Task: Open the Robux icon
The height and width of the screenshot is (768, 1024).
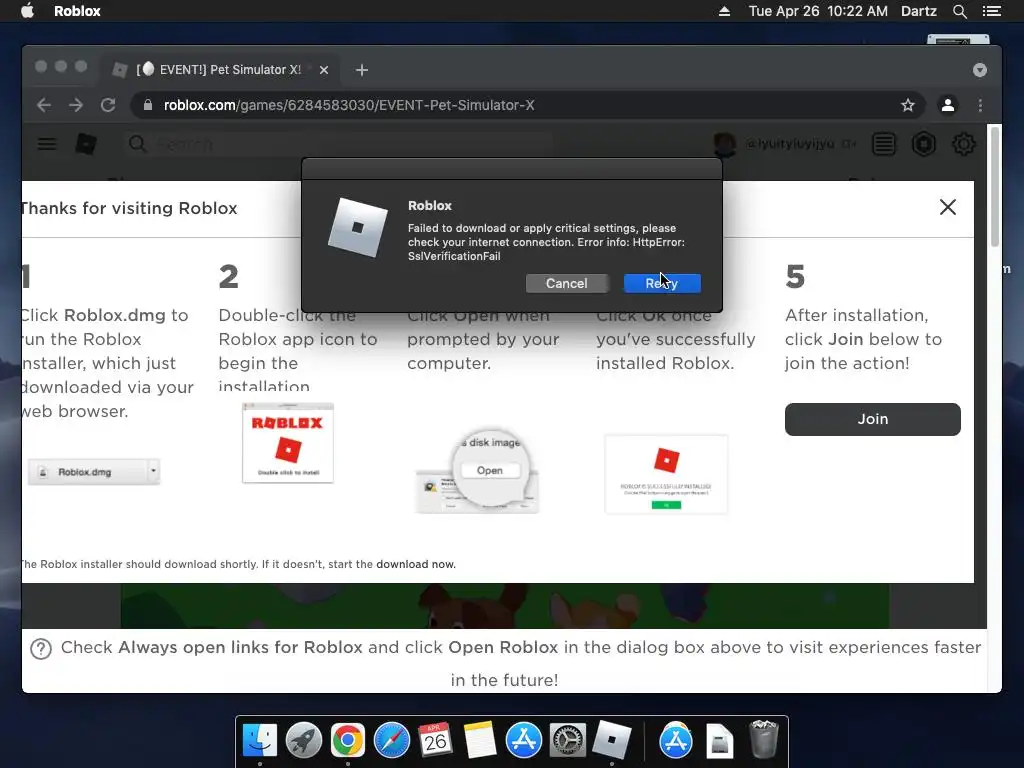Action: 923,144
